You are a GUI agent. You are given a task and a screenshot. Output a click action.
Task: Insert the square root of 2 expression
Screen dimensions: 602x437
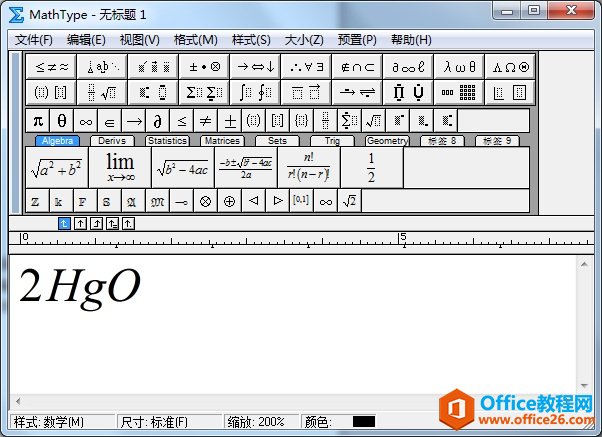coord(349,201)
